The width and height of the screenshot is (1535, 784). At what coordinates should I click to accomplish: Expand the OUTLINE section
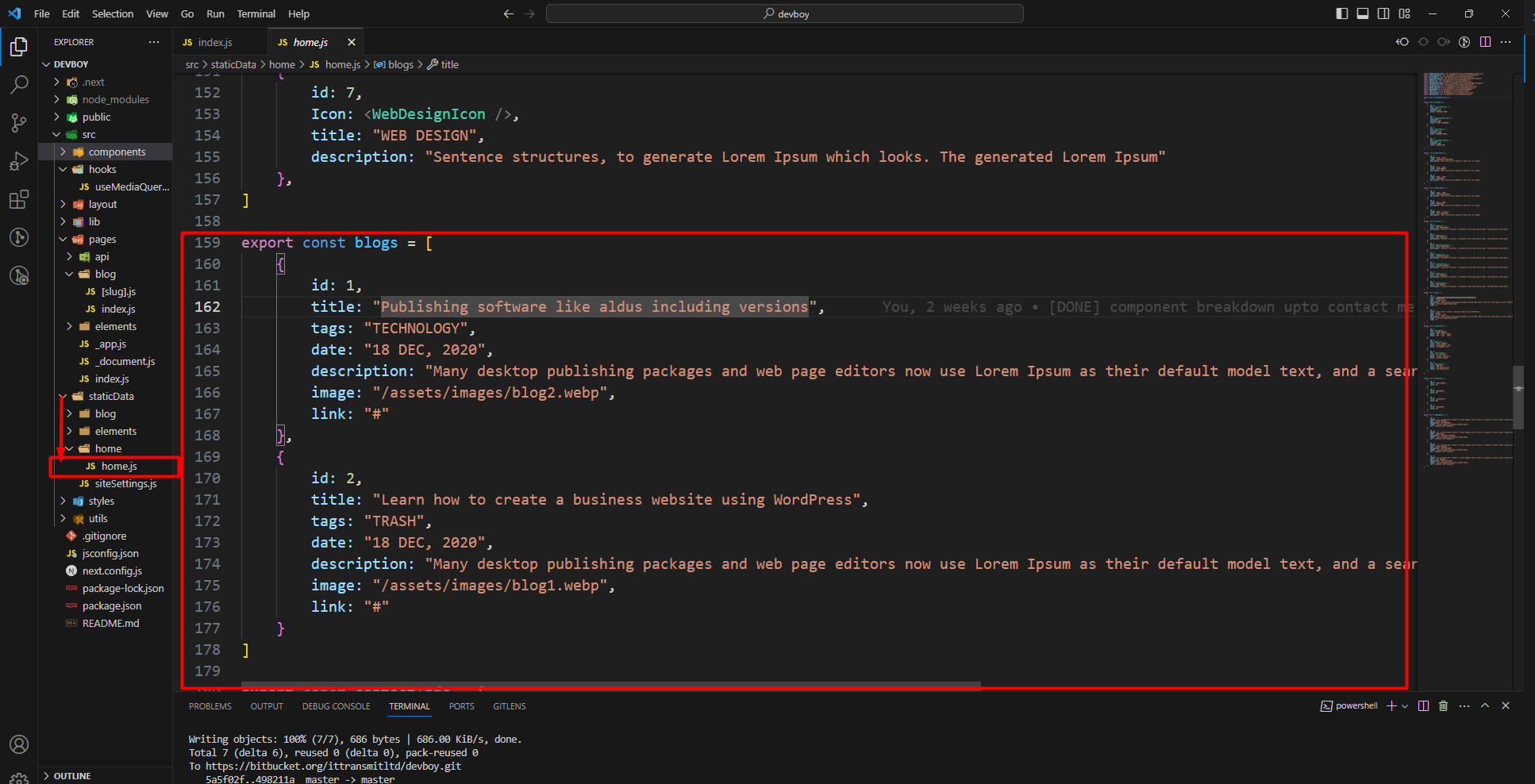[x=72, y=776]
